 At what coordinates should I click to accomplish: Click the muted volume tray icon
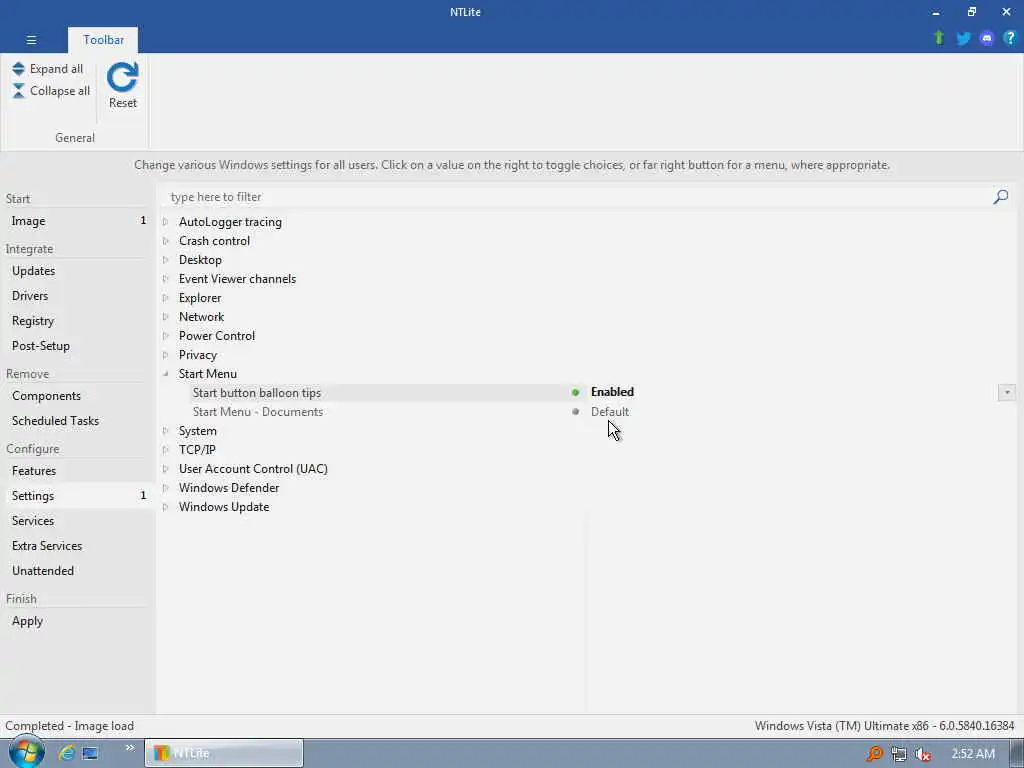tap(923, 754)
